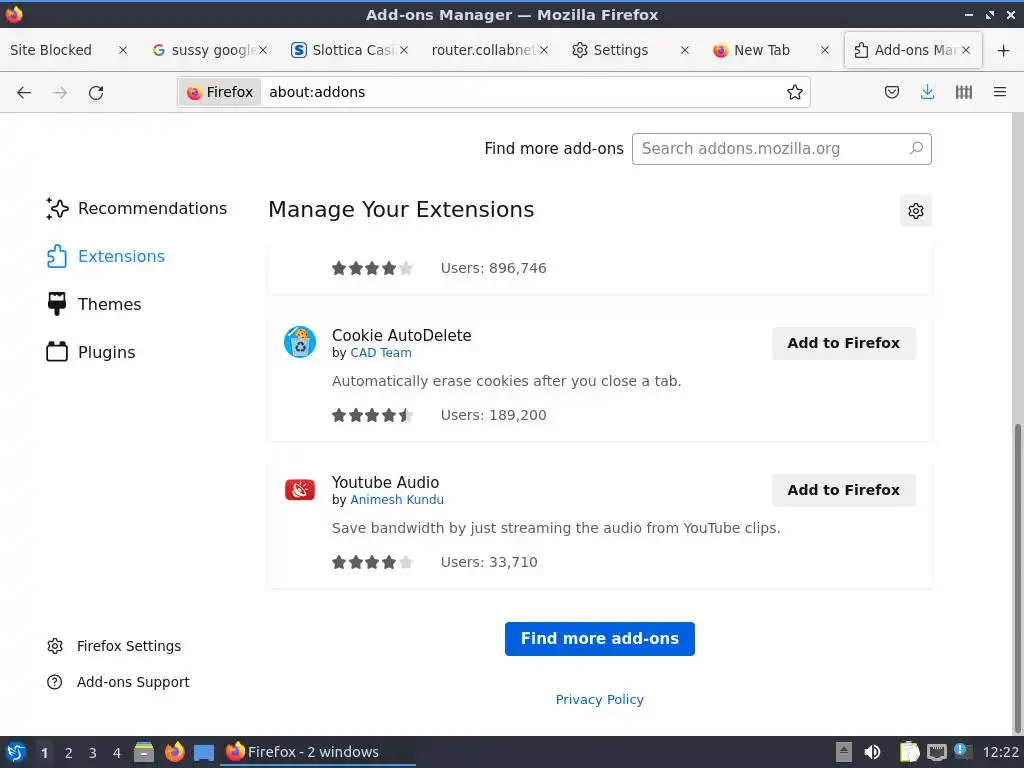The width and height of the screenshot is (1024, 768).
Task: Add Youtube Audio to Firefox
Action: [843, 490]
